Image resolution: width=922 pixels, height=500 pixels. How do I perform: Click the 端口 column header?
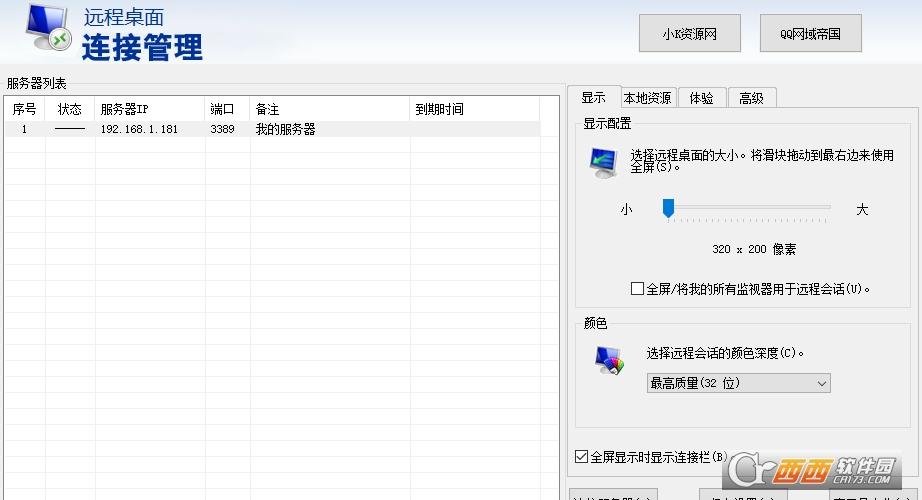[227, 109]
